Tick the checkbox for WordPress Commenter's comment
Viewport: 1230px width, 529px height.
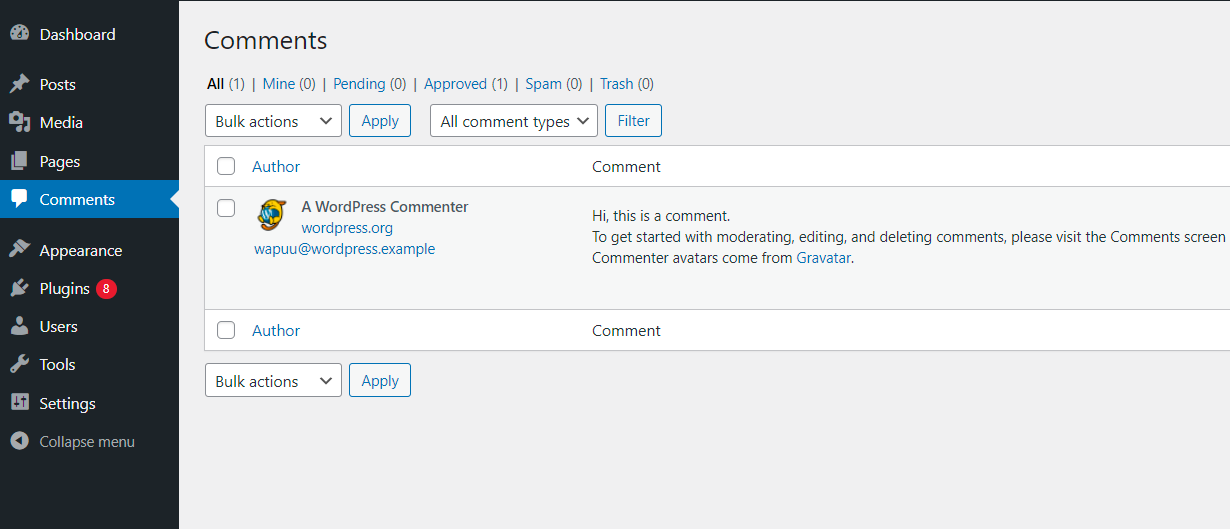(x=226, y=208)
